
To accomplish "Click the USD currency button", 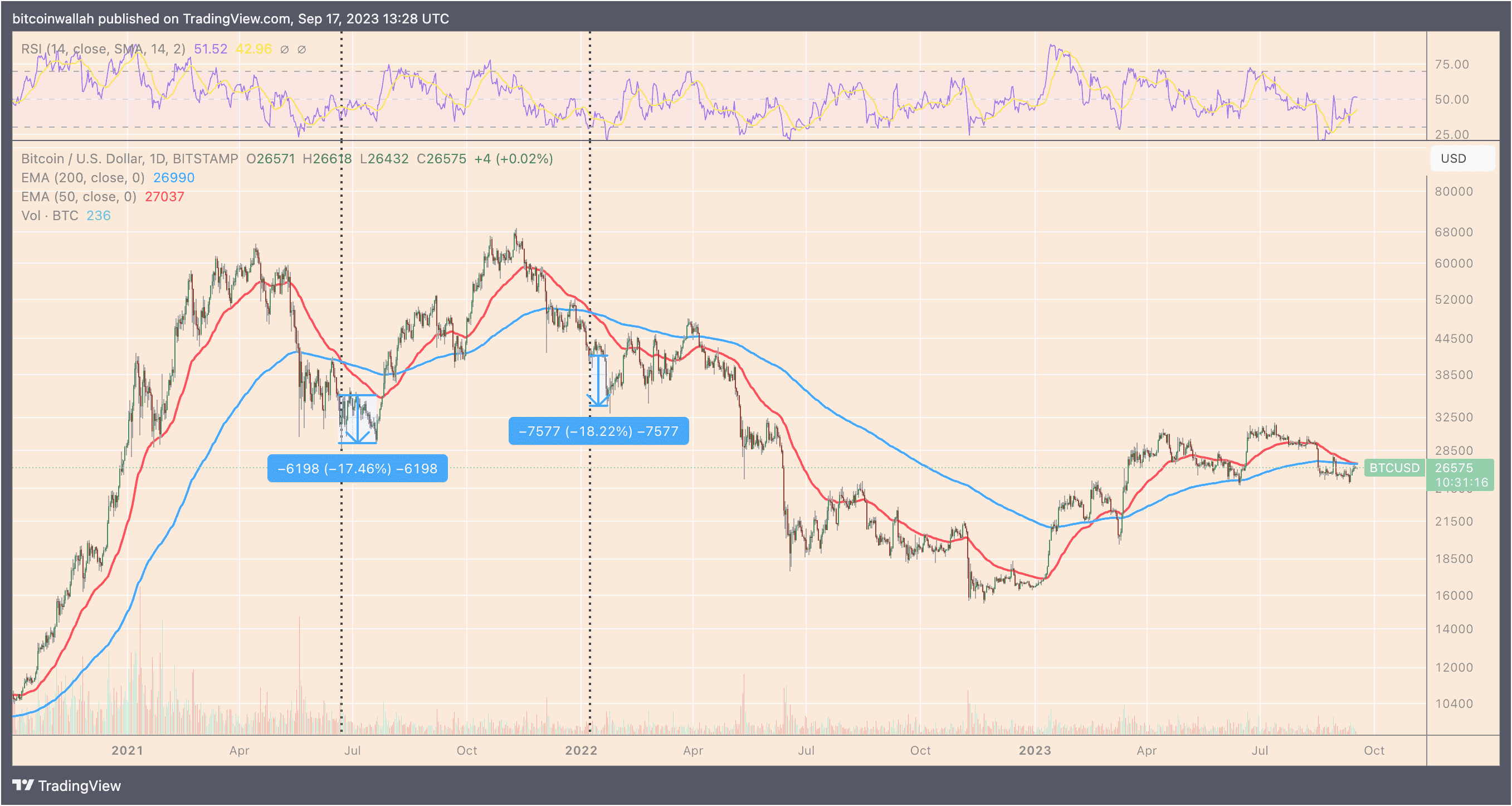I will [x=1462, y=159].
